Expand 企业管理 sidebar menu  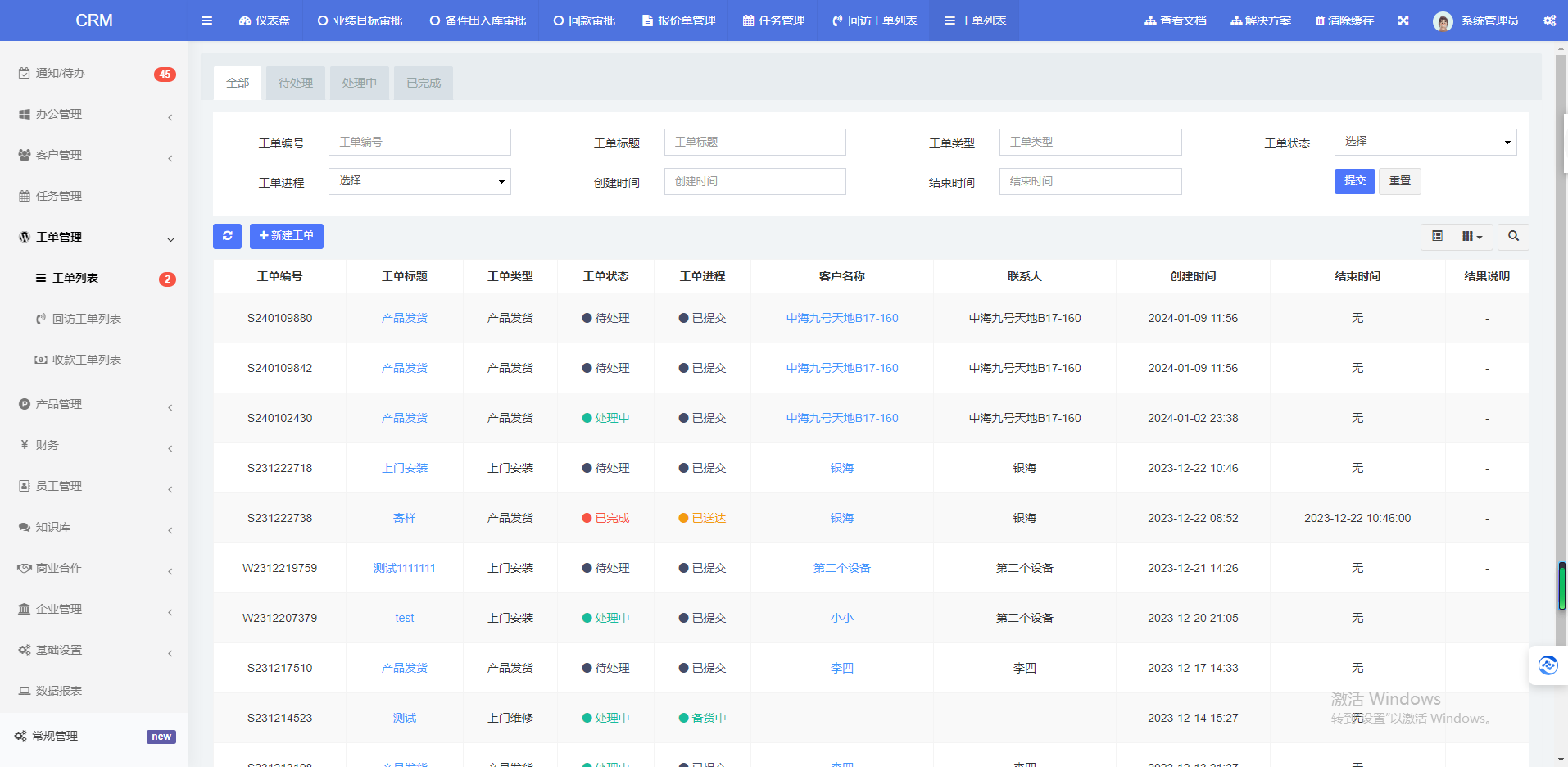(94, 609)
